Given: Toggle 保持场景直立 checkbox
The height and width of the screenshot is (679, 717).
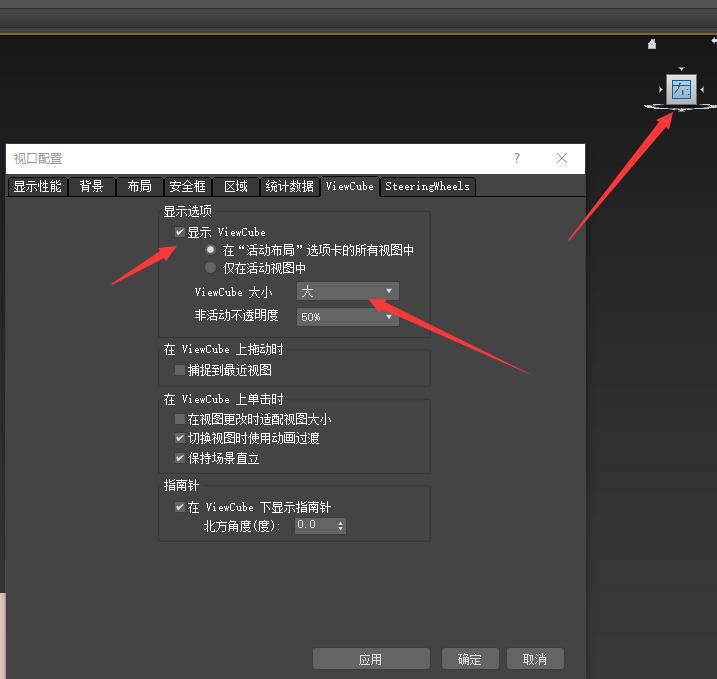Looking at the screenshot, I should (x=180, y=458).
